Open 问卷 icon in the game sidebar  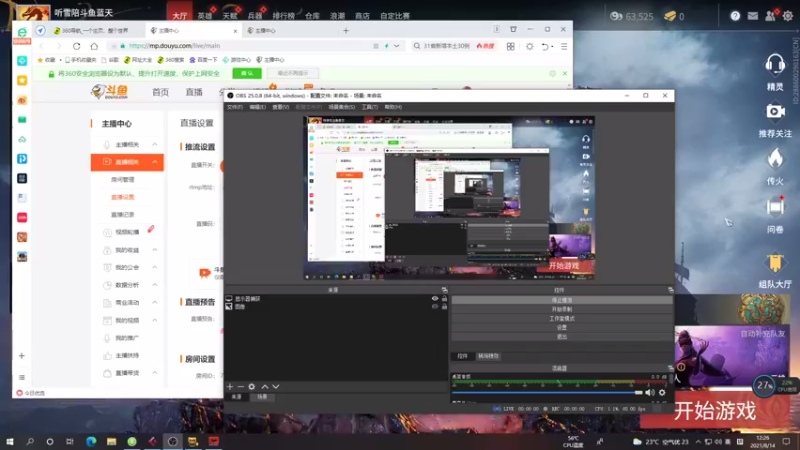pyautogui.click(x=775, y=207)
